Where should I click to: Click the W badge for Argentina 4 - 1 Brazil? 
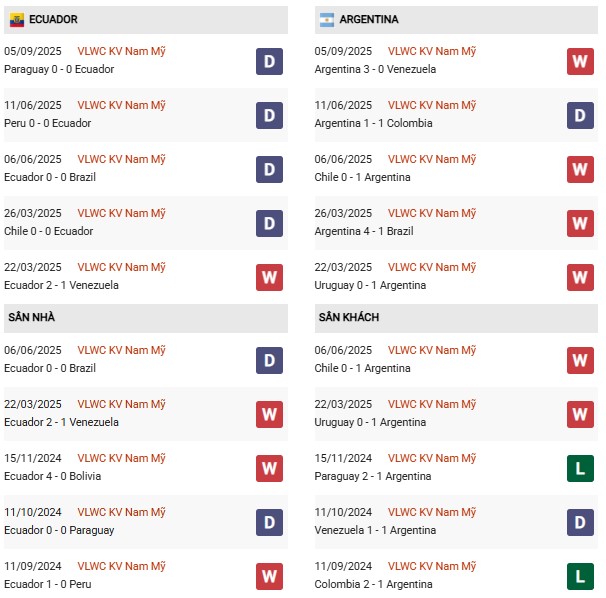pos(580,223)
